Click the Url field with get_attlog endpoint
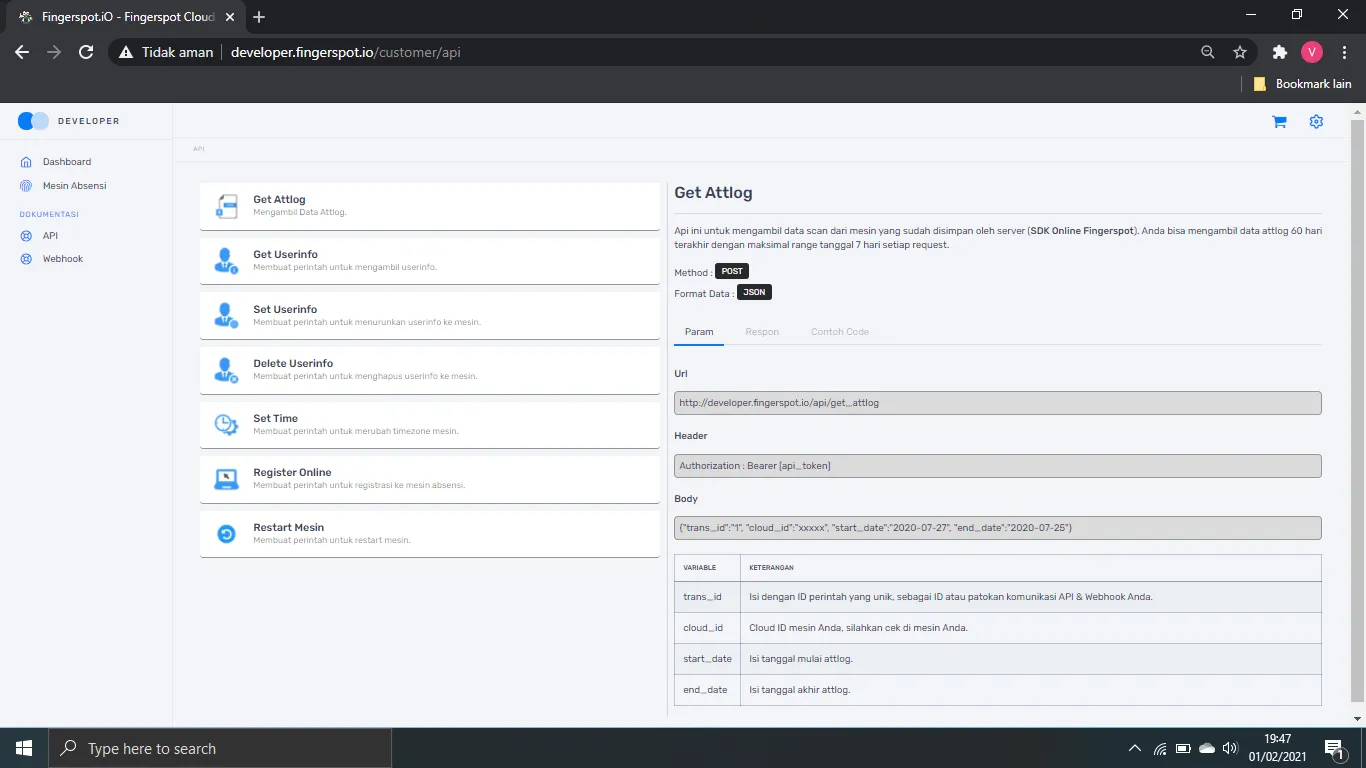The width and height of the screenshot is (1366, 768). [x=998, y=403]
